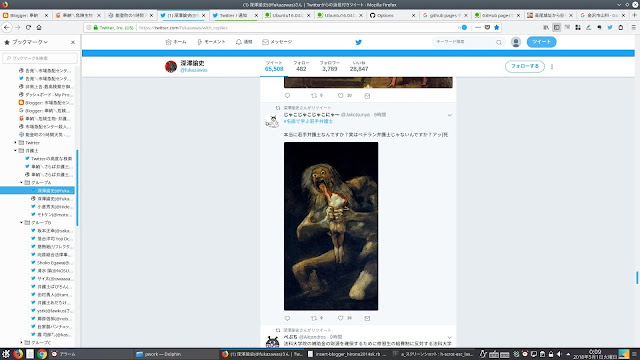Open Messages in Twitter nav

point(277,42)
